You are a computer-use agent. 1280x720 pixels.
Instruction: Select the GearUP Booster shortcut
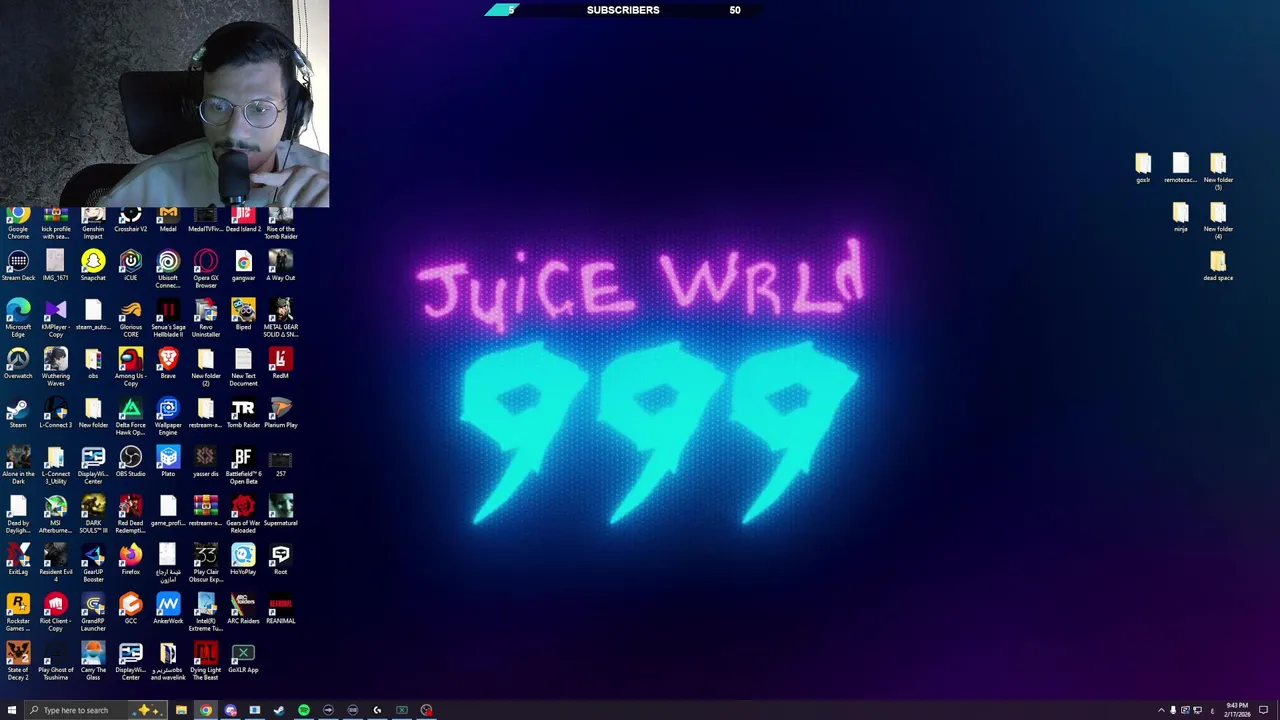coord(93,564)
